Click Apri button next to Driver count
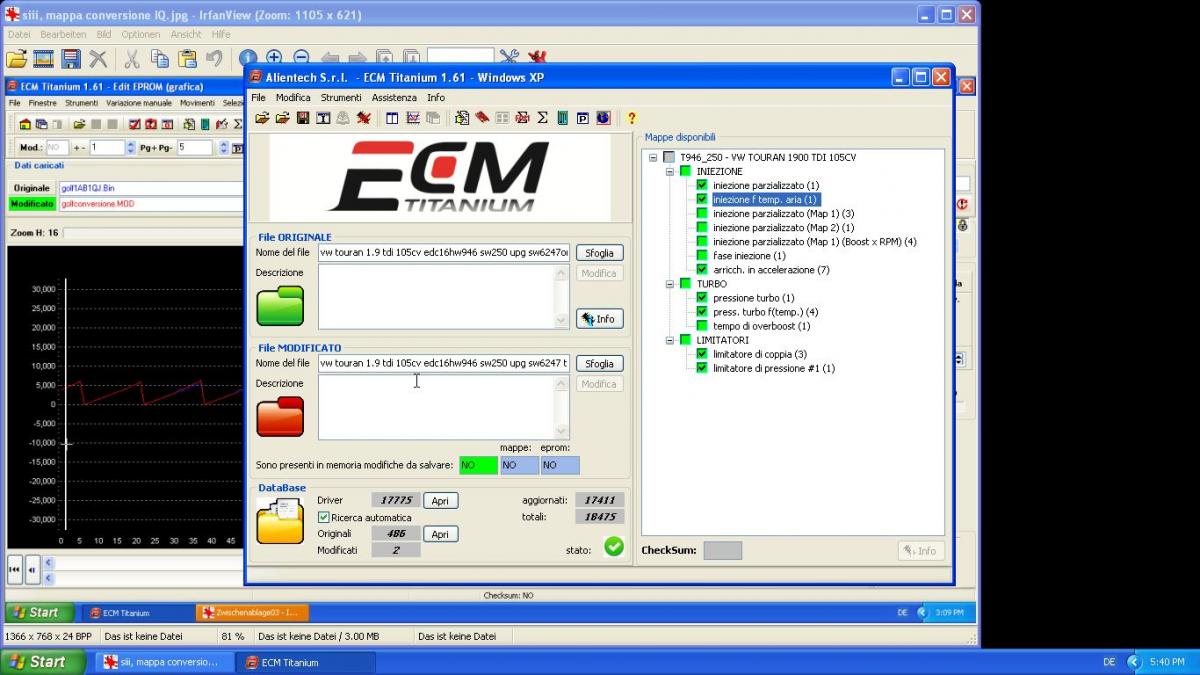The width and height of the screenshot is (1200, 675). [440, 500]
